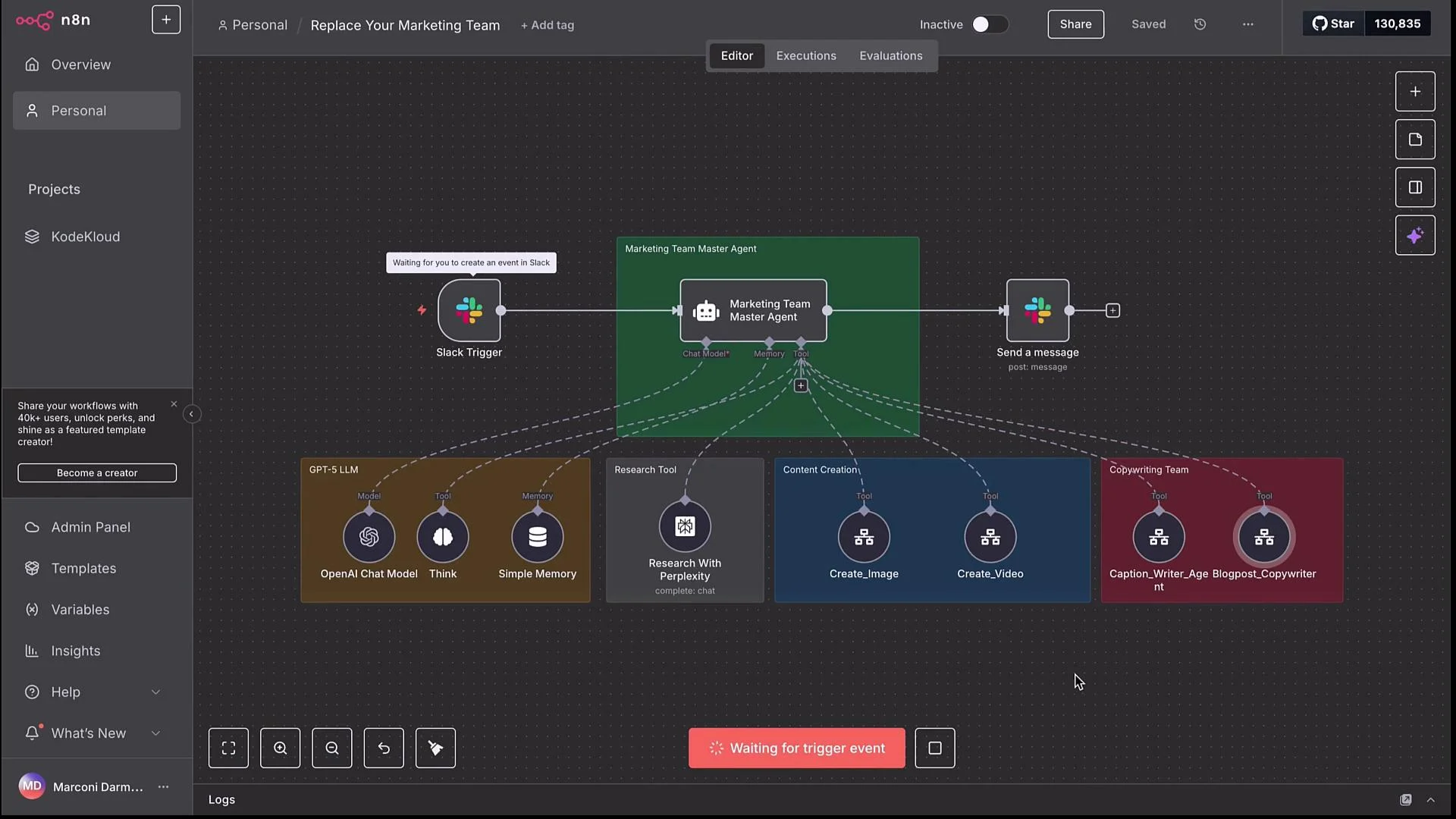Open the KodeKloud project
This screenshot has height=819, width=1456.
coord(96,237)
